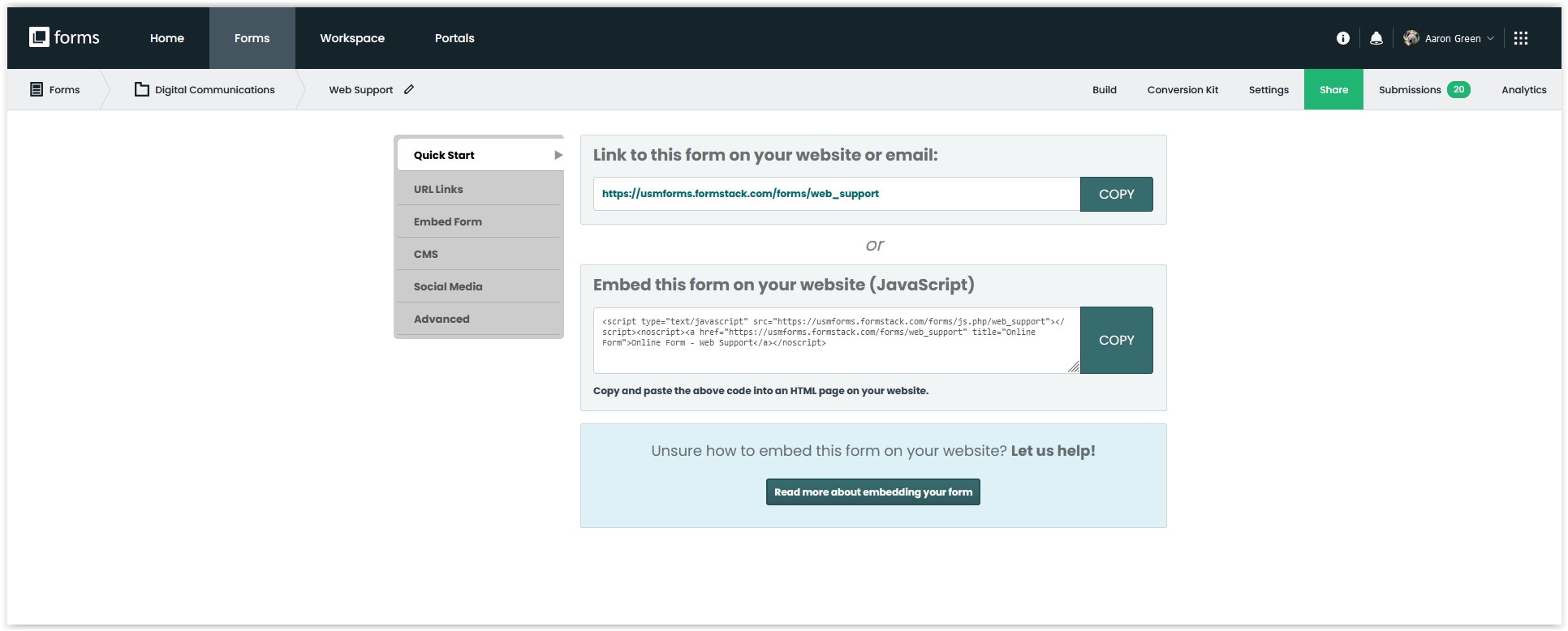This screenshot has height=631, width=1568.
Task: Click pencil icon to rename Web Support
Action: (409, 89)
